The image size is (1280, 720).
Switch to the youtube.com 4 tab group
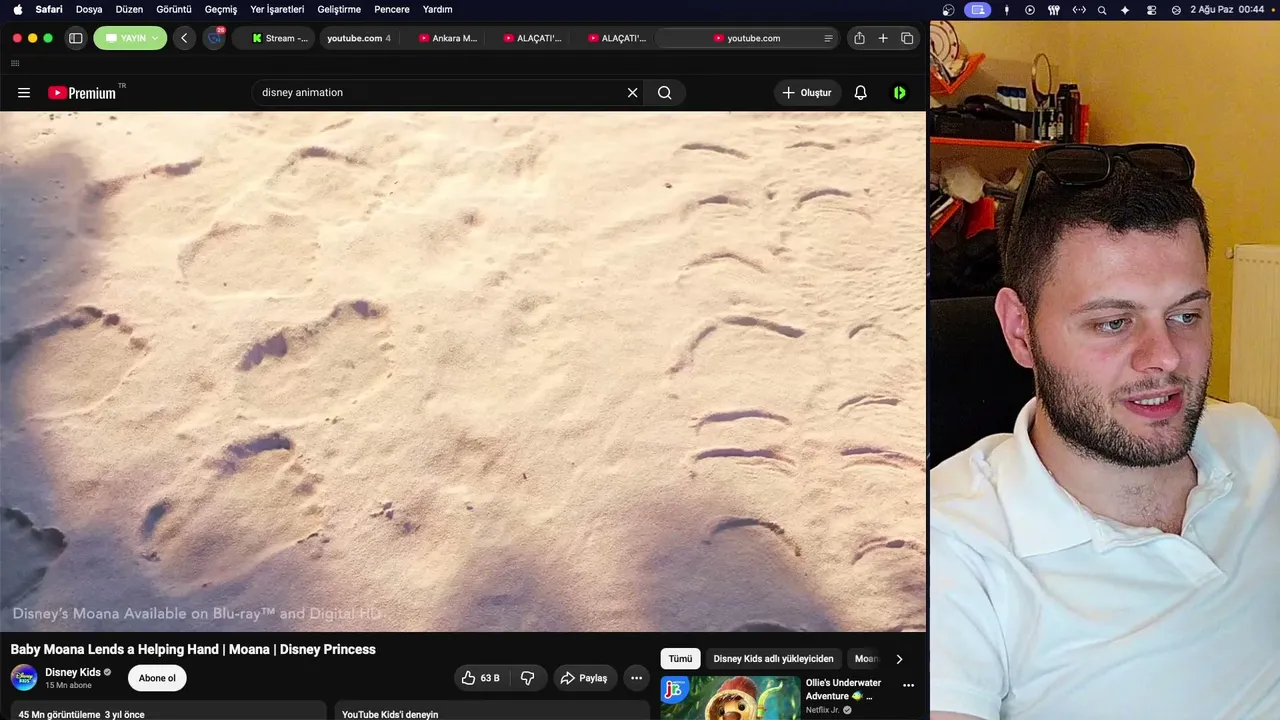pos(358,38)
